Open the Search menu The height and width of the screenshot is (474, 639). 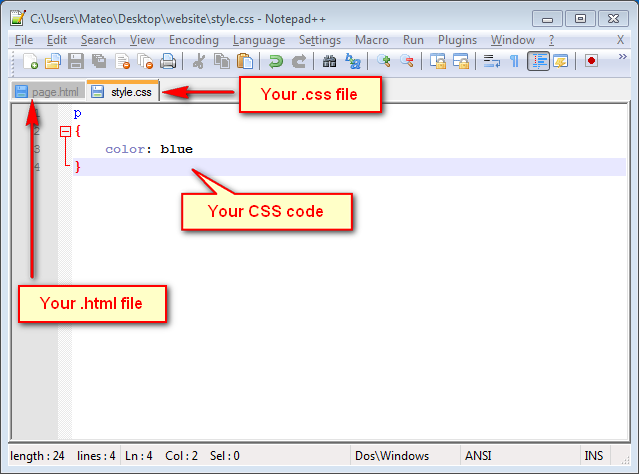(x=98, y=40)
